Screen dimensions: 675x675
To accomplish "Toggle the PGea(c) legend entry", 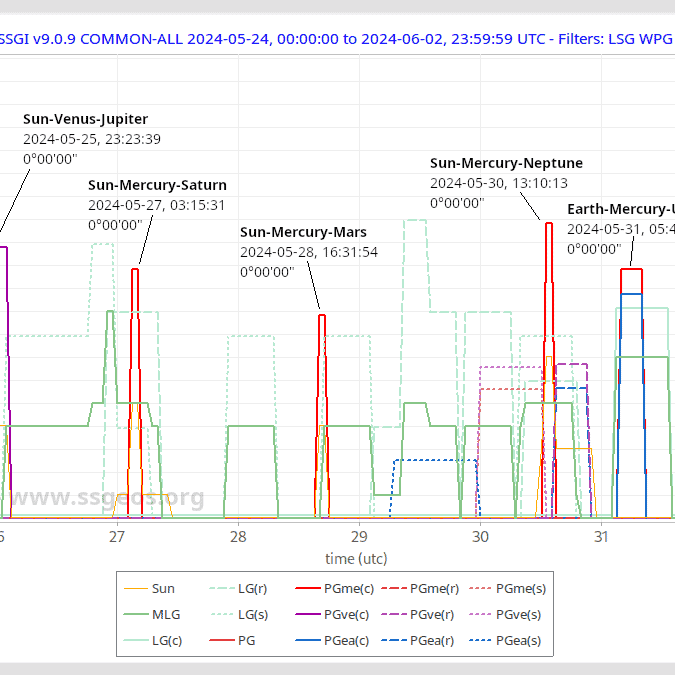I will click(332, 641).
